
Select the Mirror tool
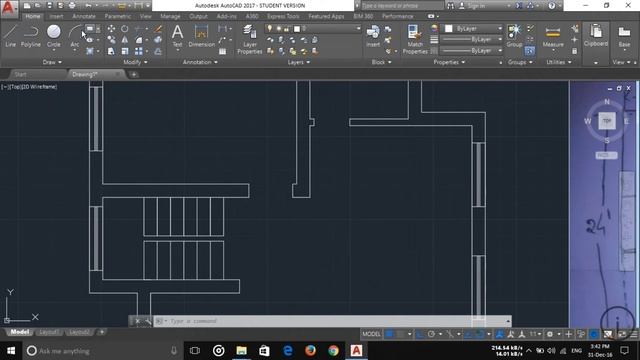pyautogui.click(x=124, y=40)
